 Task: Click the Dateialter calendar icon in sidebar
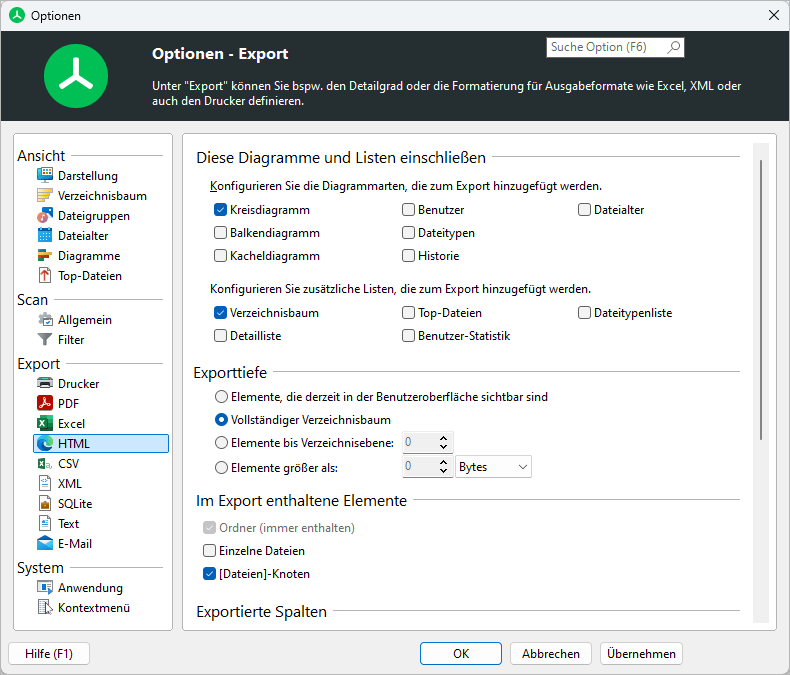45,235
